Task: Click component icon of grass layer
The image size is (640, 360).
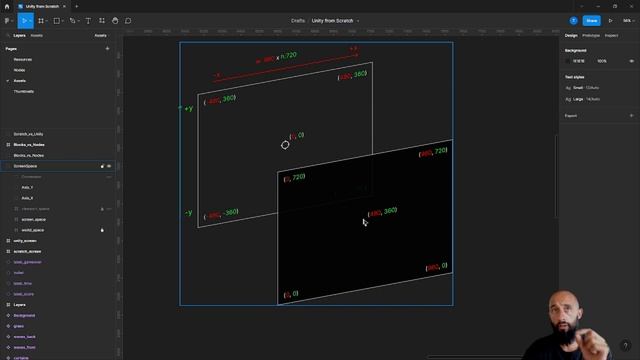Action: tap(8, 326)
